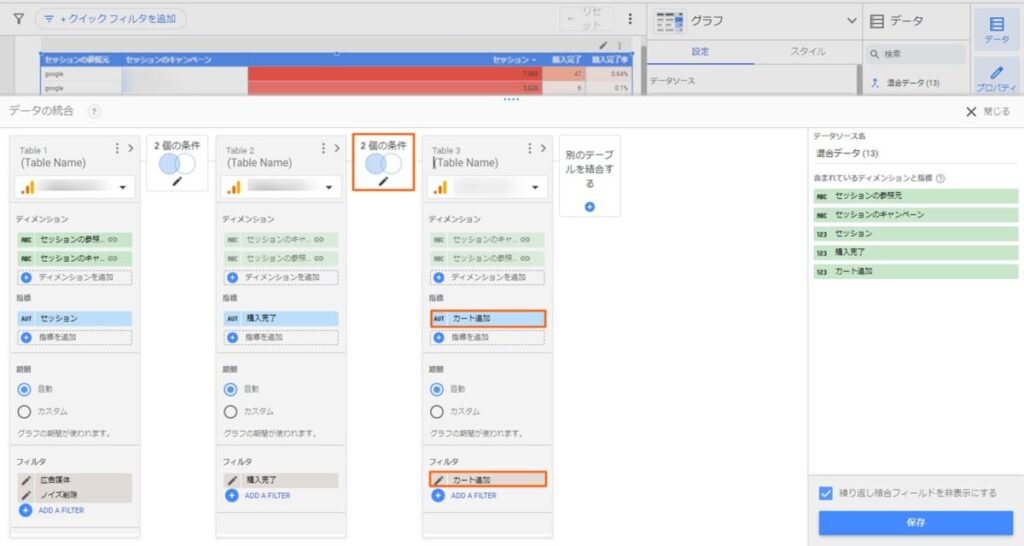
Task: Edit the first join condition pencil icon
Action: [177, 181]
